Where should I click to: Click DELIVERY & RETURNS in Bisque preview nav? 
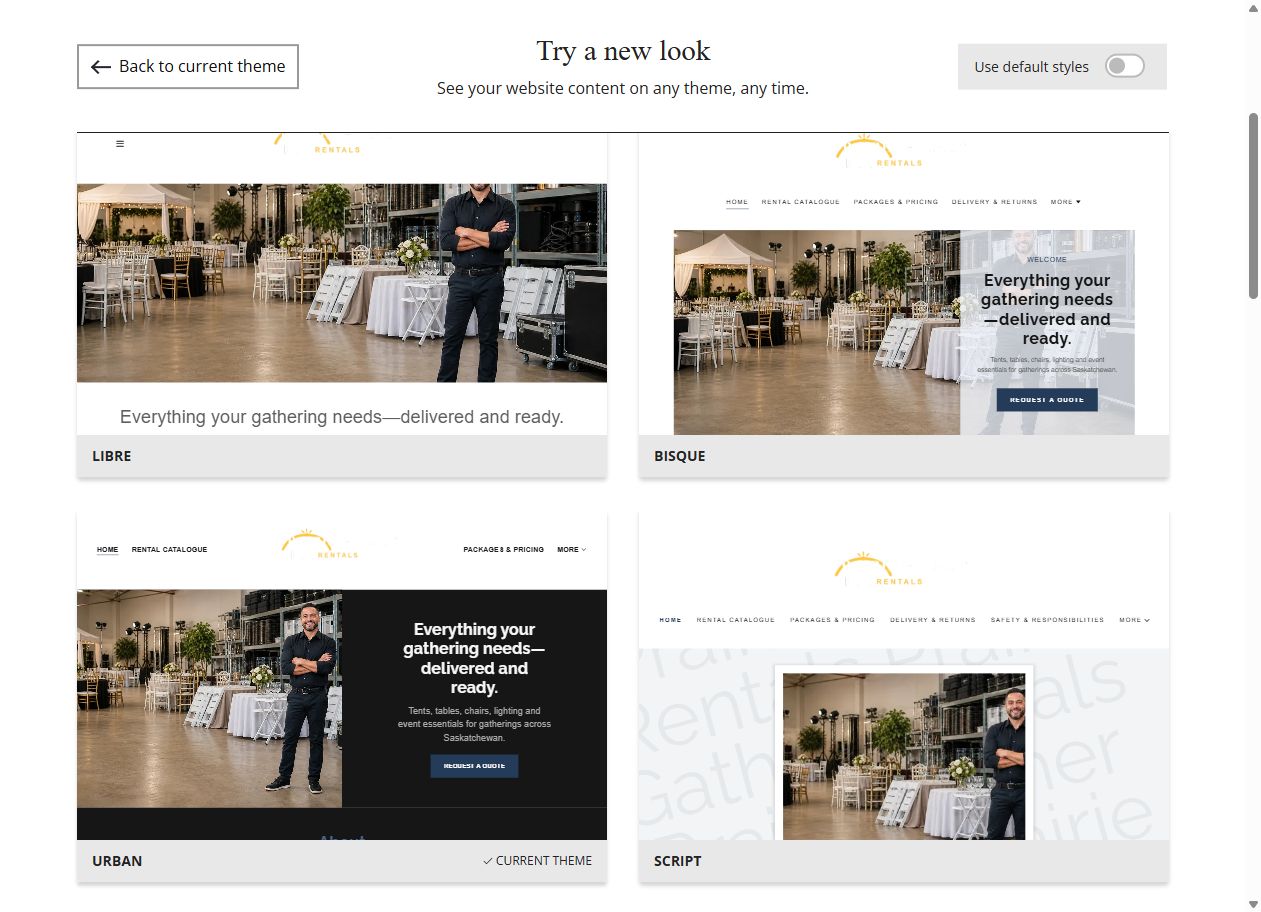[994, 202]
